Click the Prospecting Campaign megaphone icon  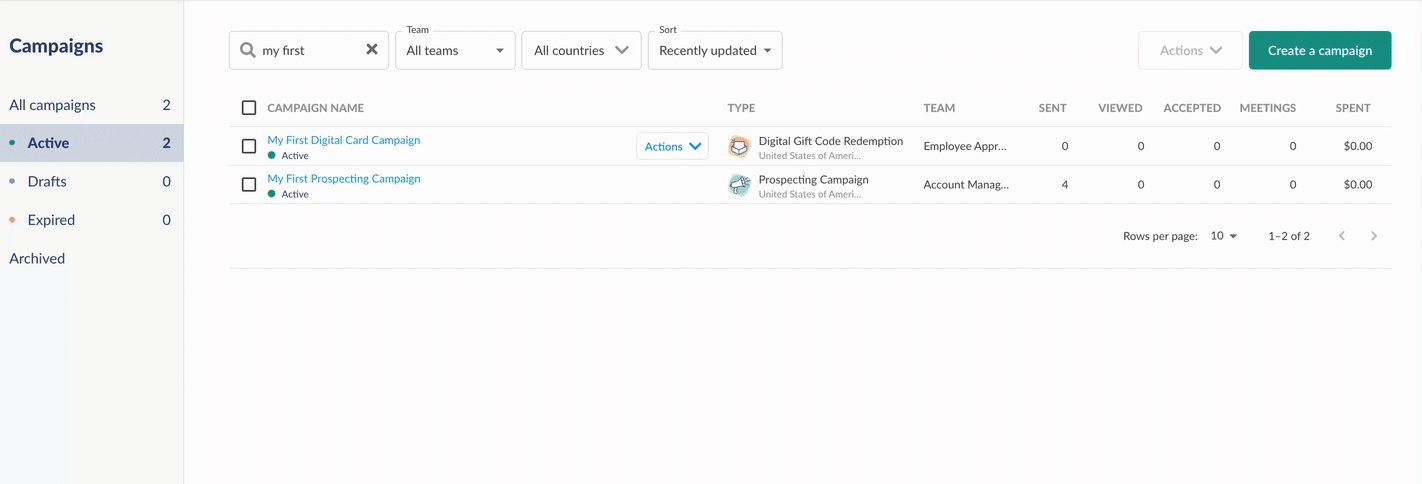[x=739, y=185]
